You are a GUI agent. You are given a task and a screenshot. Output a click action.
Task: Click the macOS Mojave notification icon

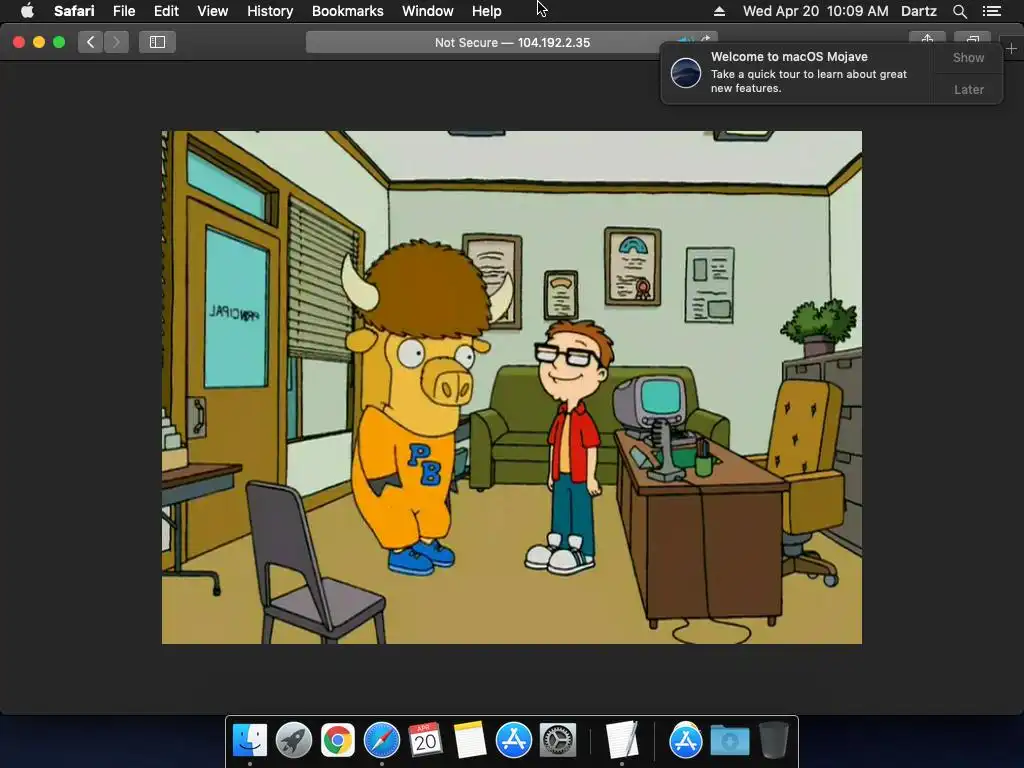tap(686, 72)
